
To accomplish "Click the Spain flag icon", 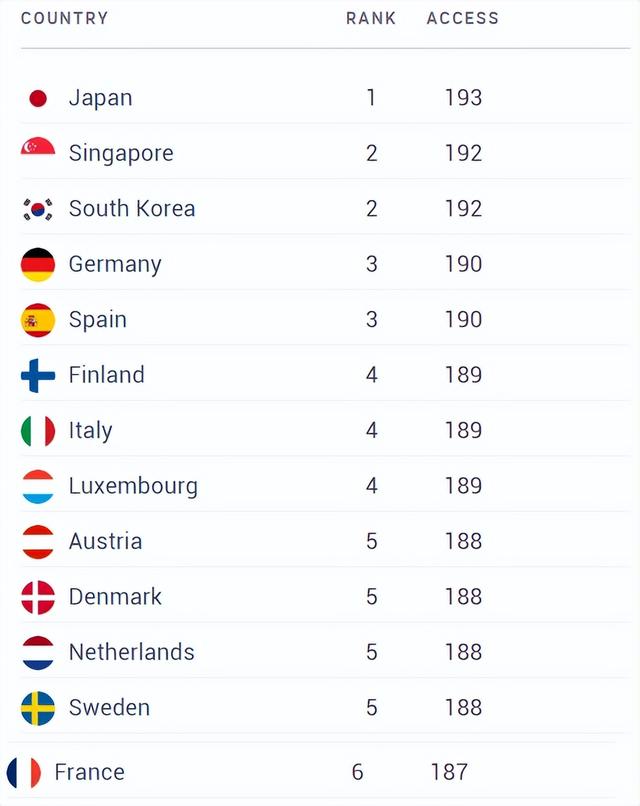I will coord(38,320).
